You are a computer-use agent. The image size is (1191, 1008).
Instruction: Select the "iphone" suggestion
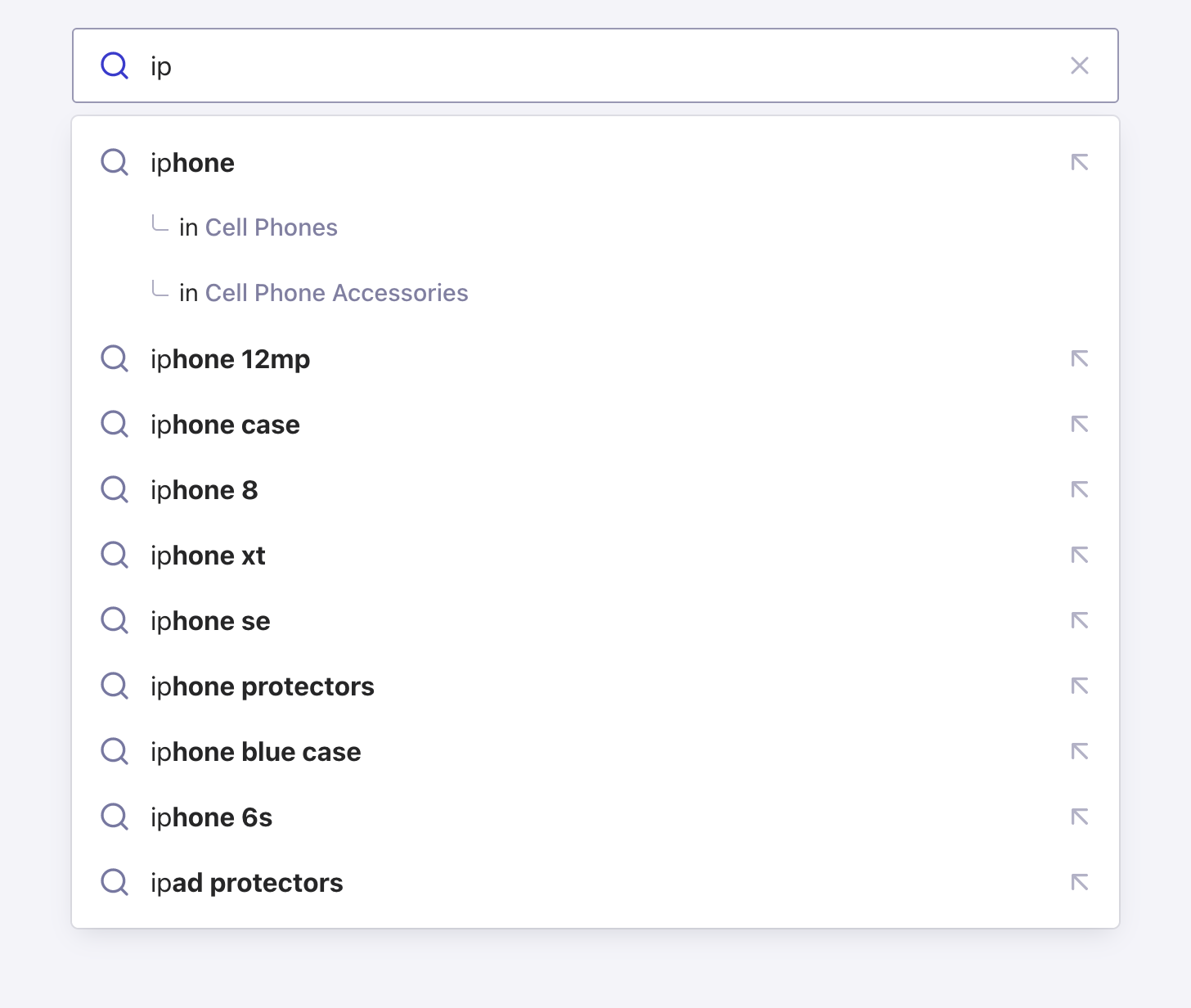coord(192,162)
